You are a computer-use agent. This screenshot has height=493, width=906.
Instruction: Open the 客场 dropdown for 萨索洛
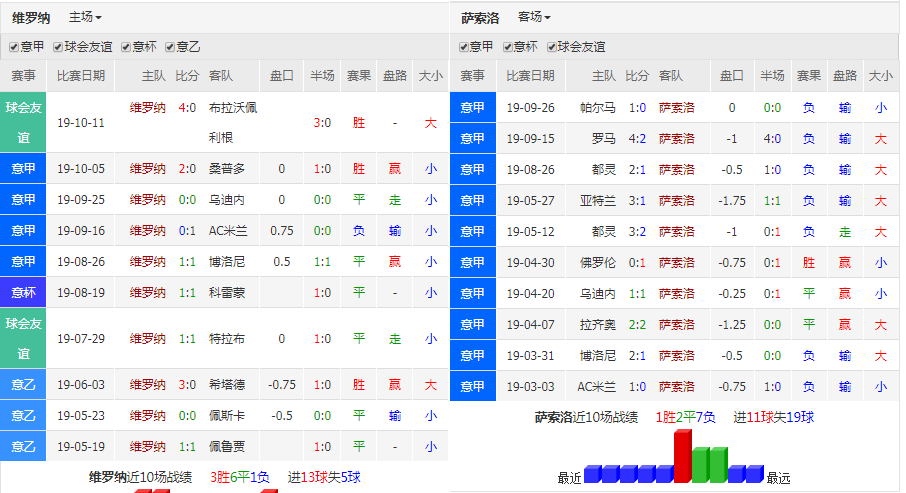(x=534, y=17)
